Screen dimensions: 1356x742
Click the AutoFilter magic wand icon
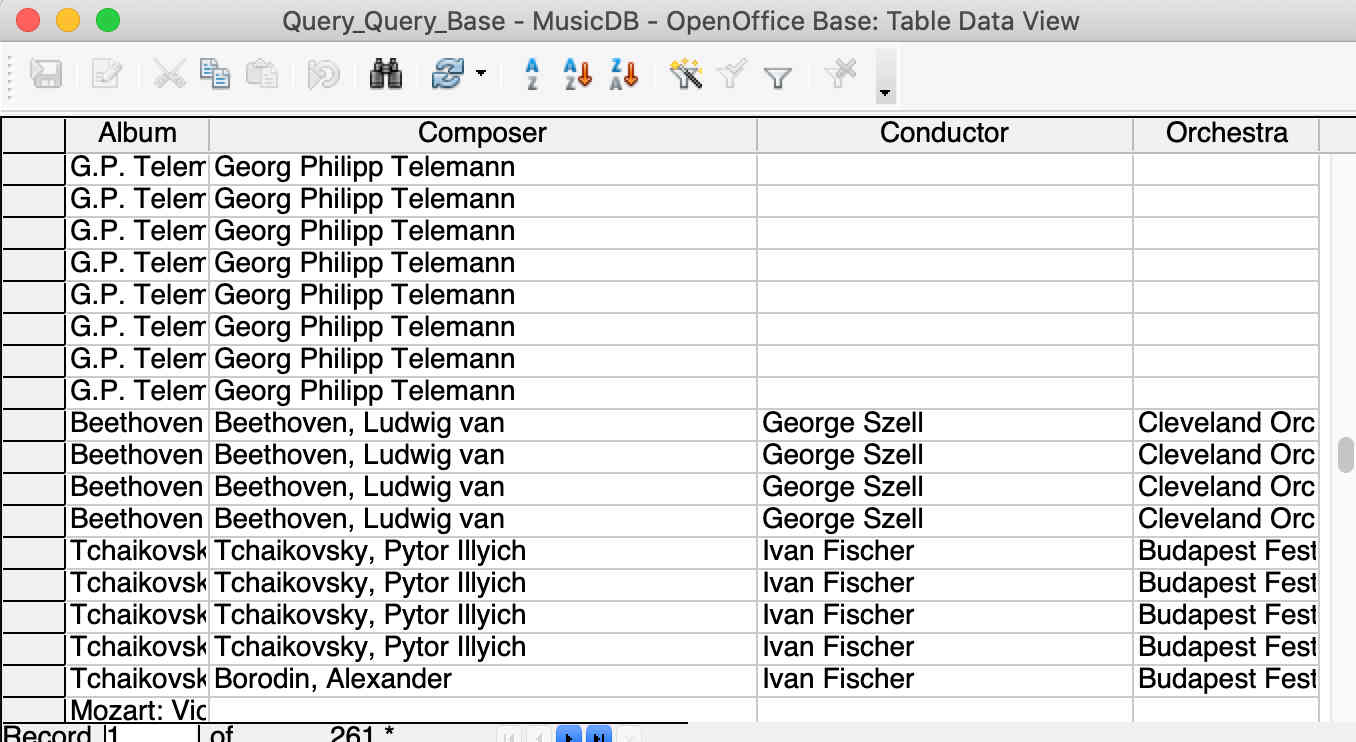686,74
